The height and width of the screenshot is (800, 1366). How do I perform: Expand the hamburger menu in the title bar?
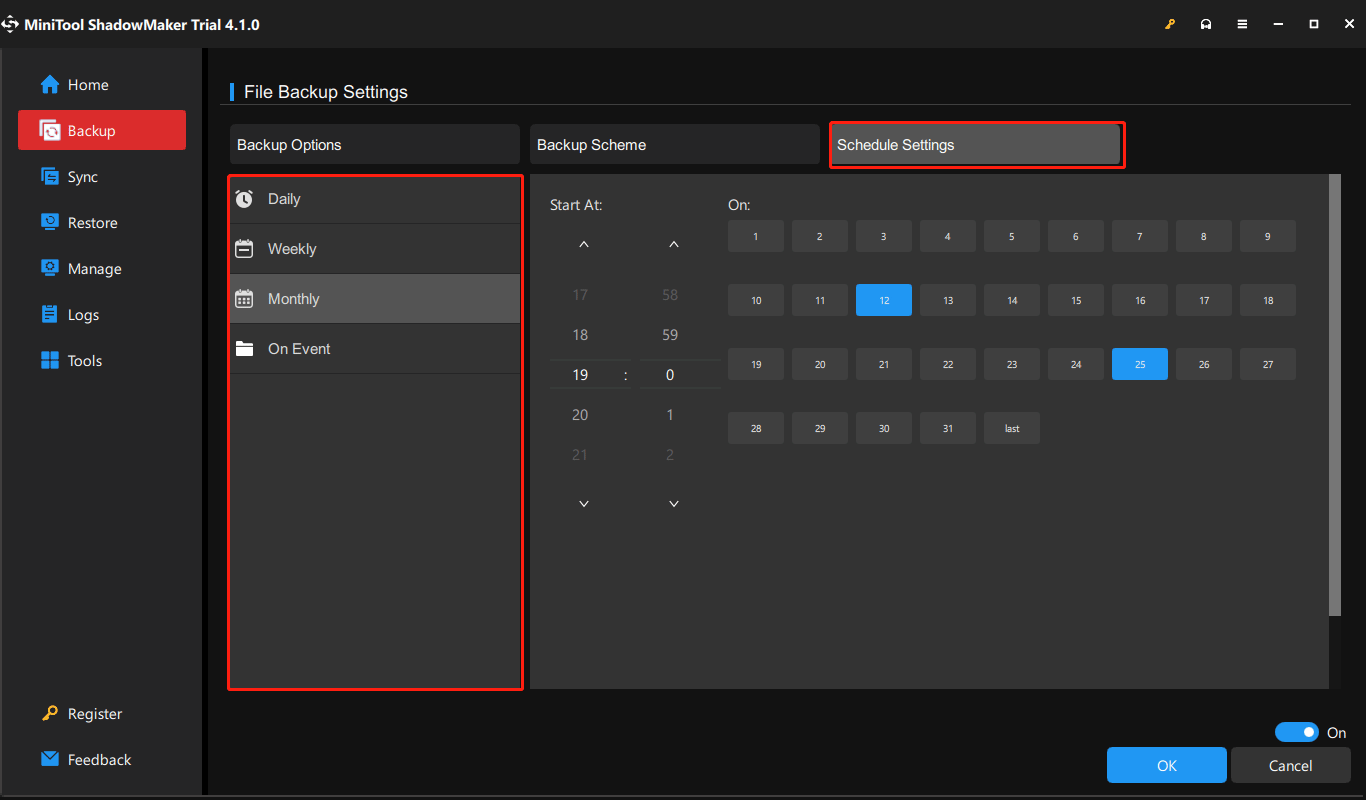click(1242, 23)
